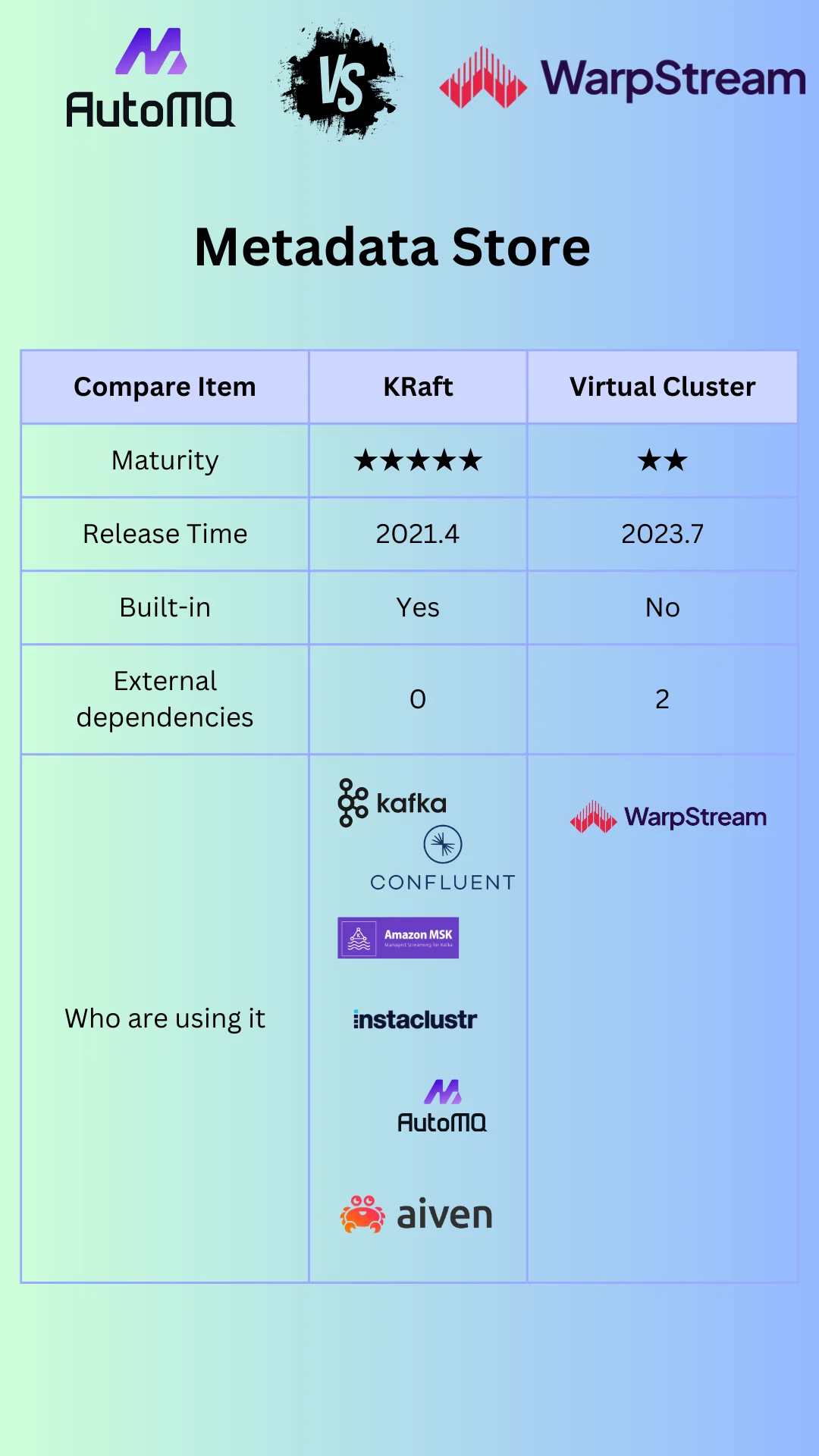
Task: Click the 2021.4 release time cell
Action: pos(418,534)
